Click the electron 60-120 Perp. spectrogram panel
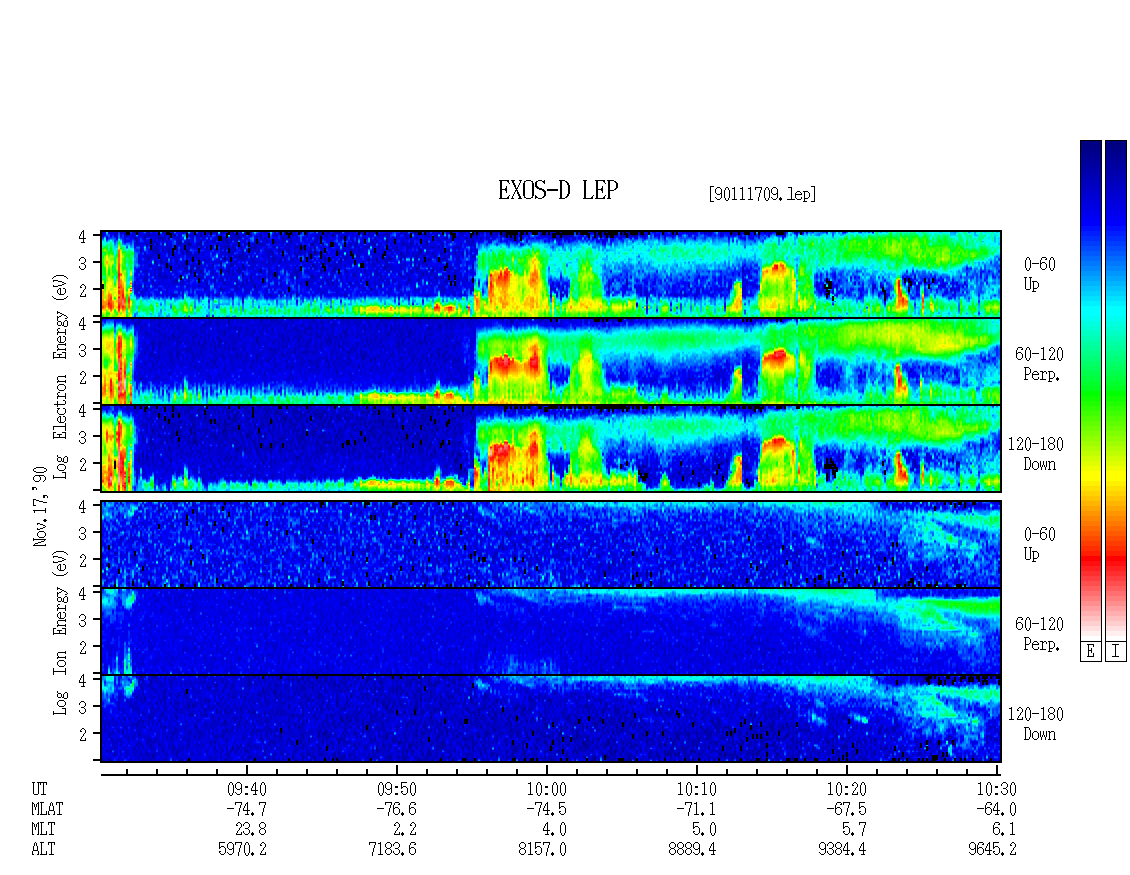The image size is (1130, 875). click(551, 361)
